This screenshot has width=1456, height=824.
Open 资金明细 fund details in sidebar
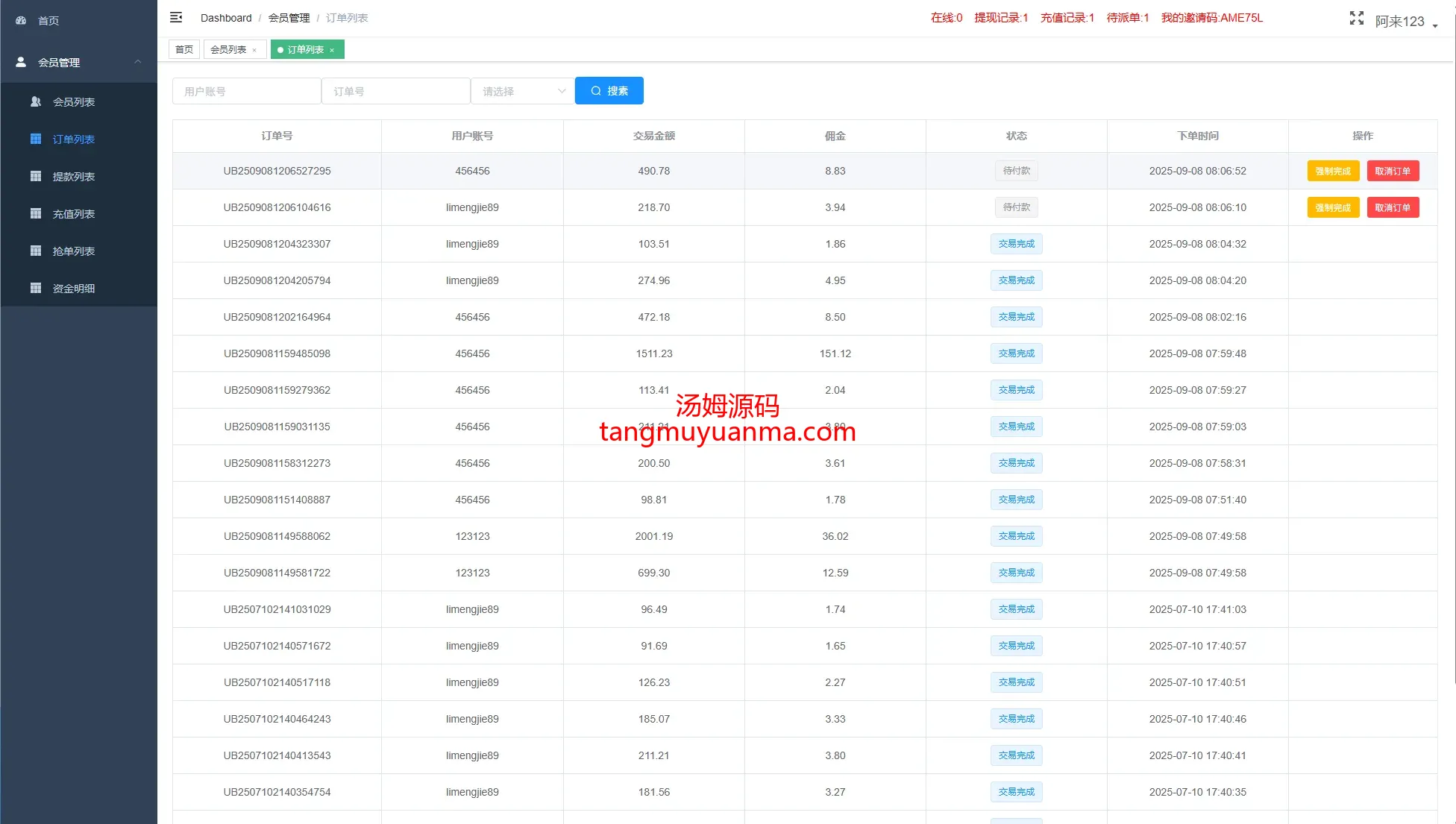73,289
